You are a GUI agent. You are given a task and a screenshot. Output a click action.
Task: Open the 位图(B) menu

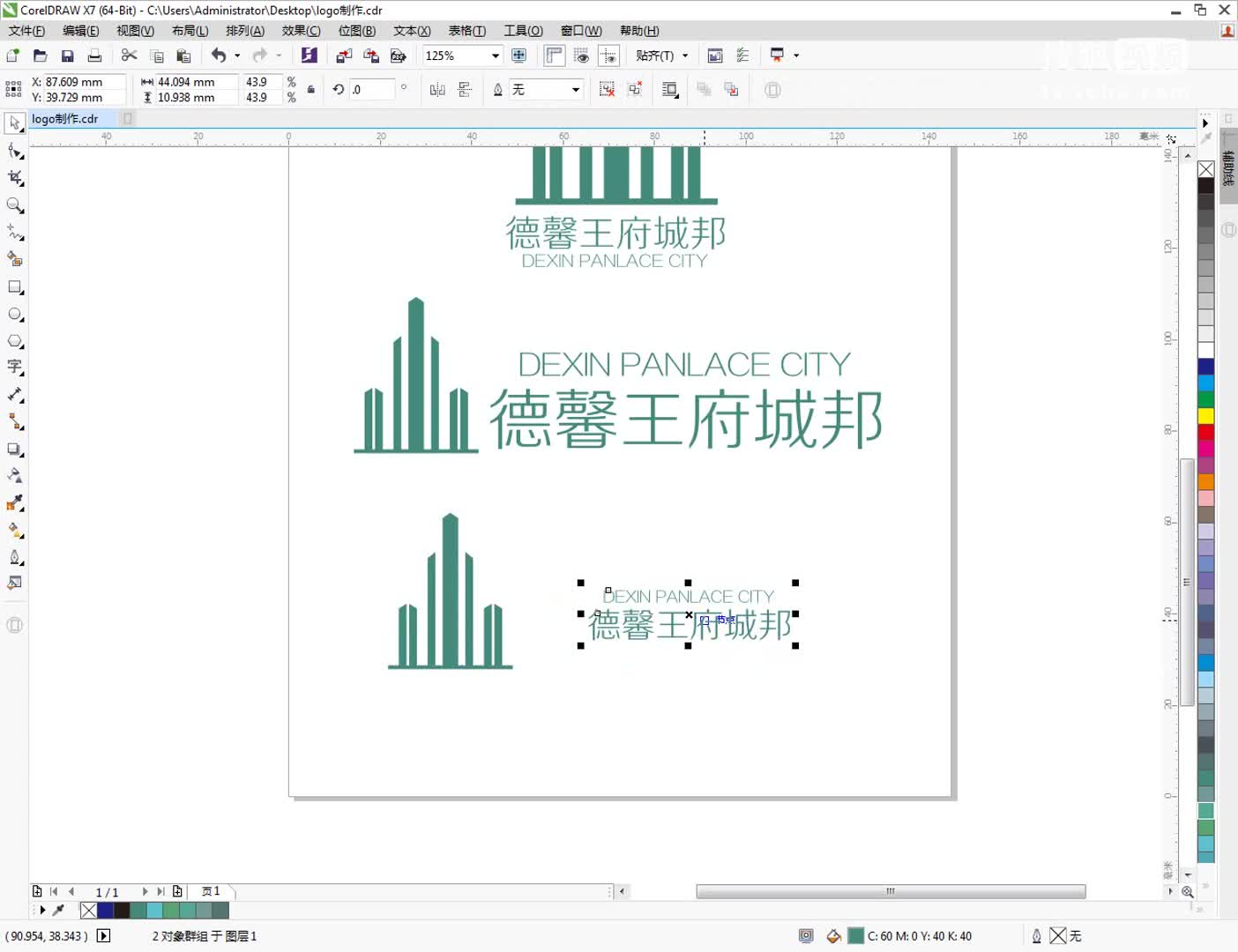pos(357,31)
